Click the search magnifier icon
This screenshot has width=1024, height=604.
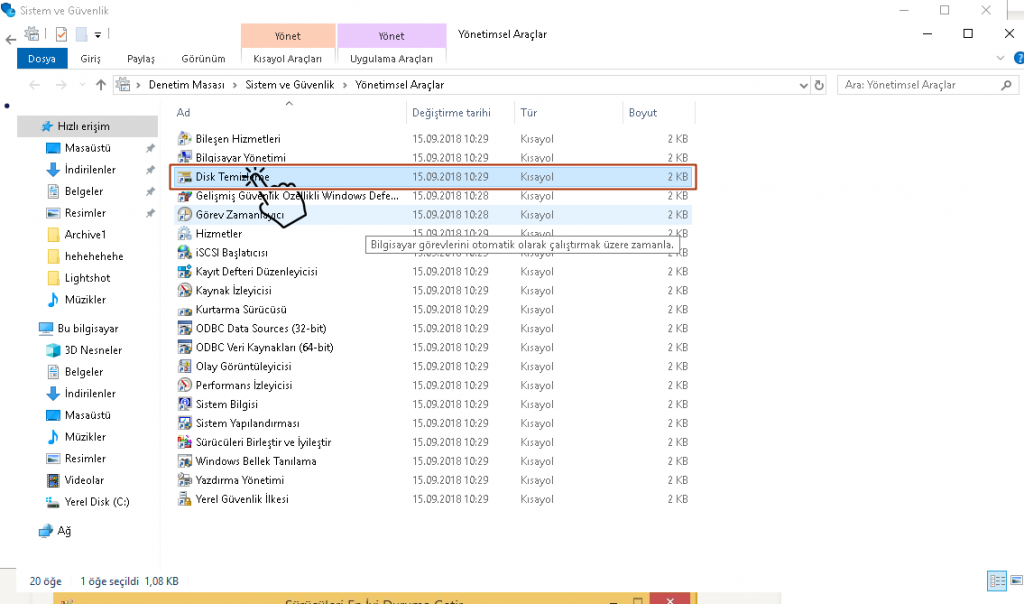[1006, 85]
